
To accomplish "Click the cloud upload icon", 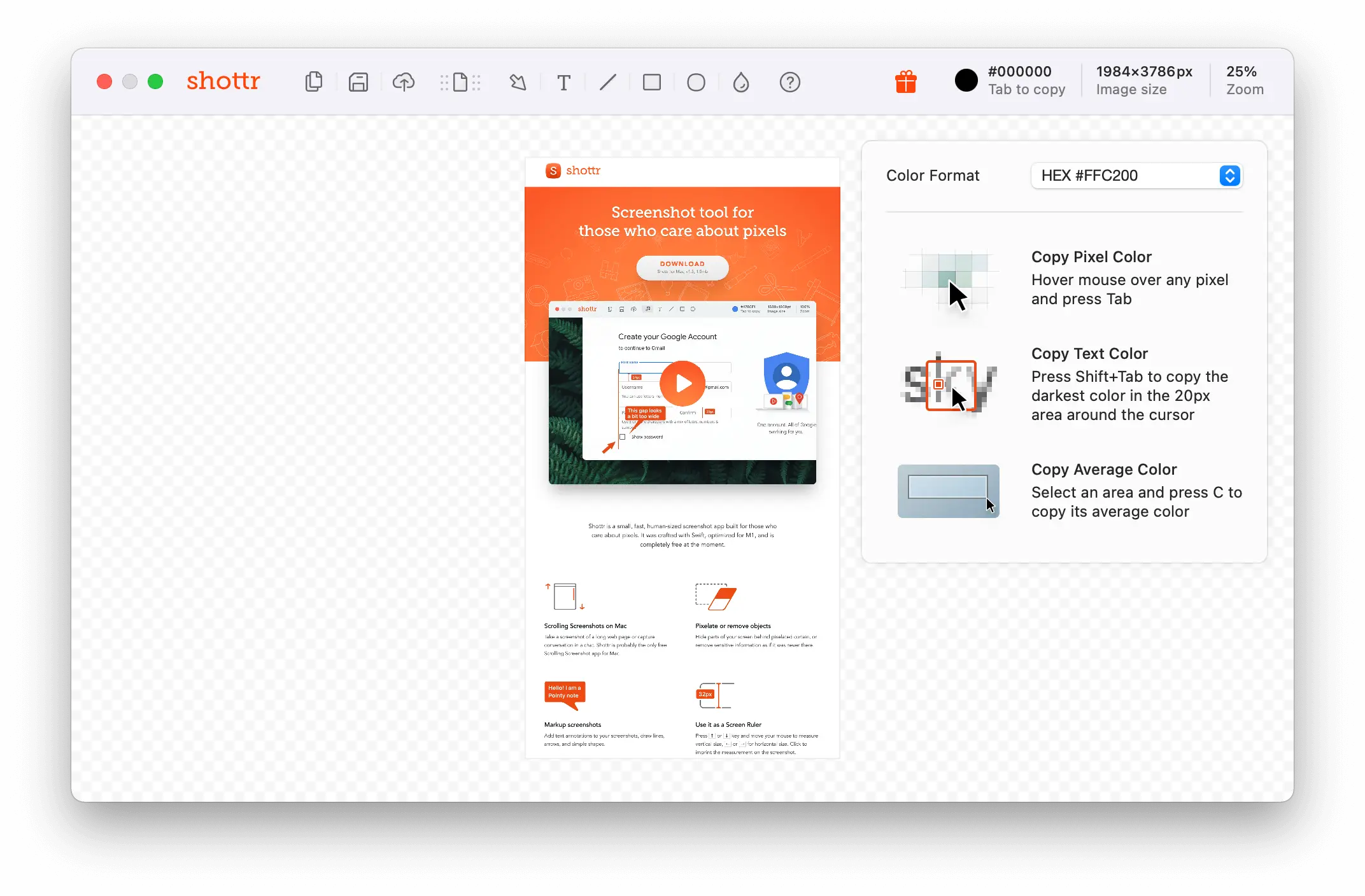I will pyautogui.click(x=404, y=82).
